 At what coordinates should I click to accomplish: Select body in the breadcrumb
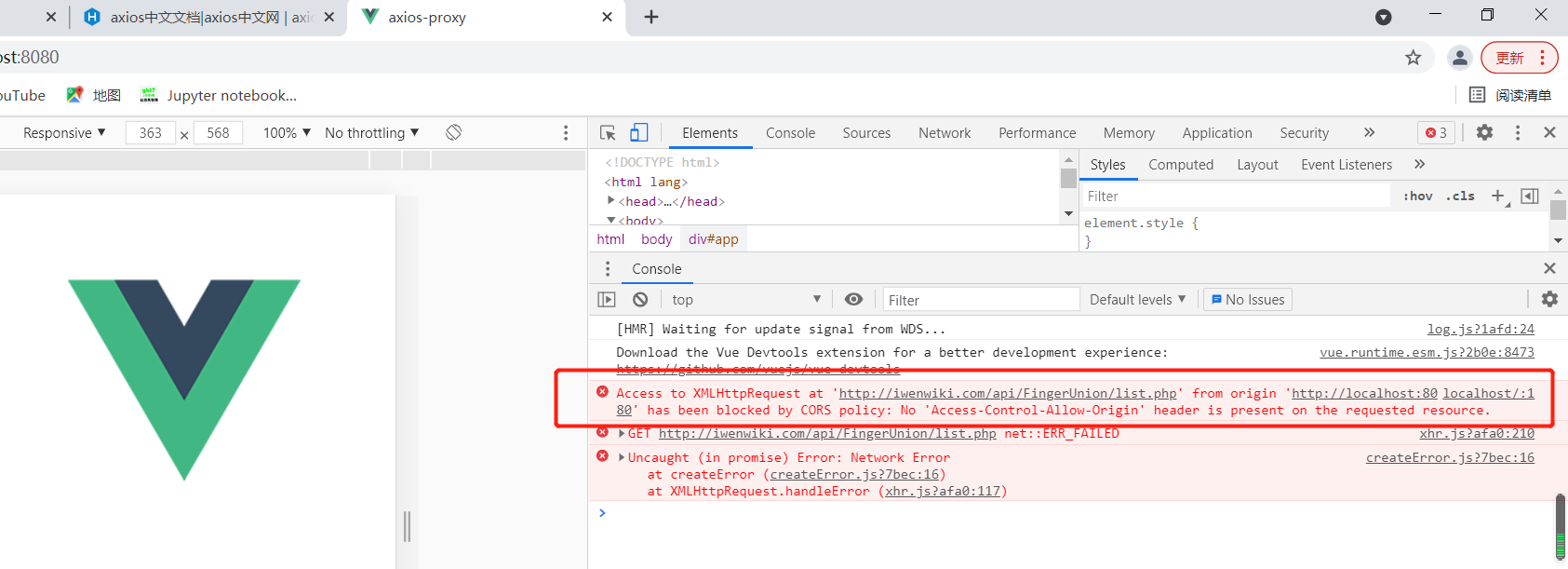click(656, 239)
